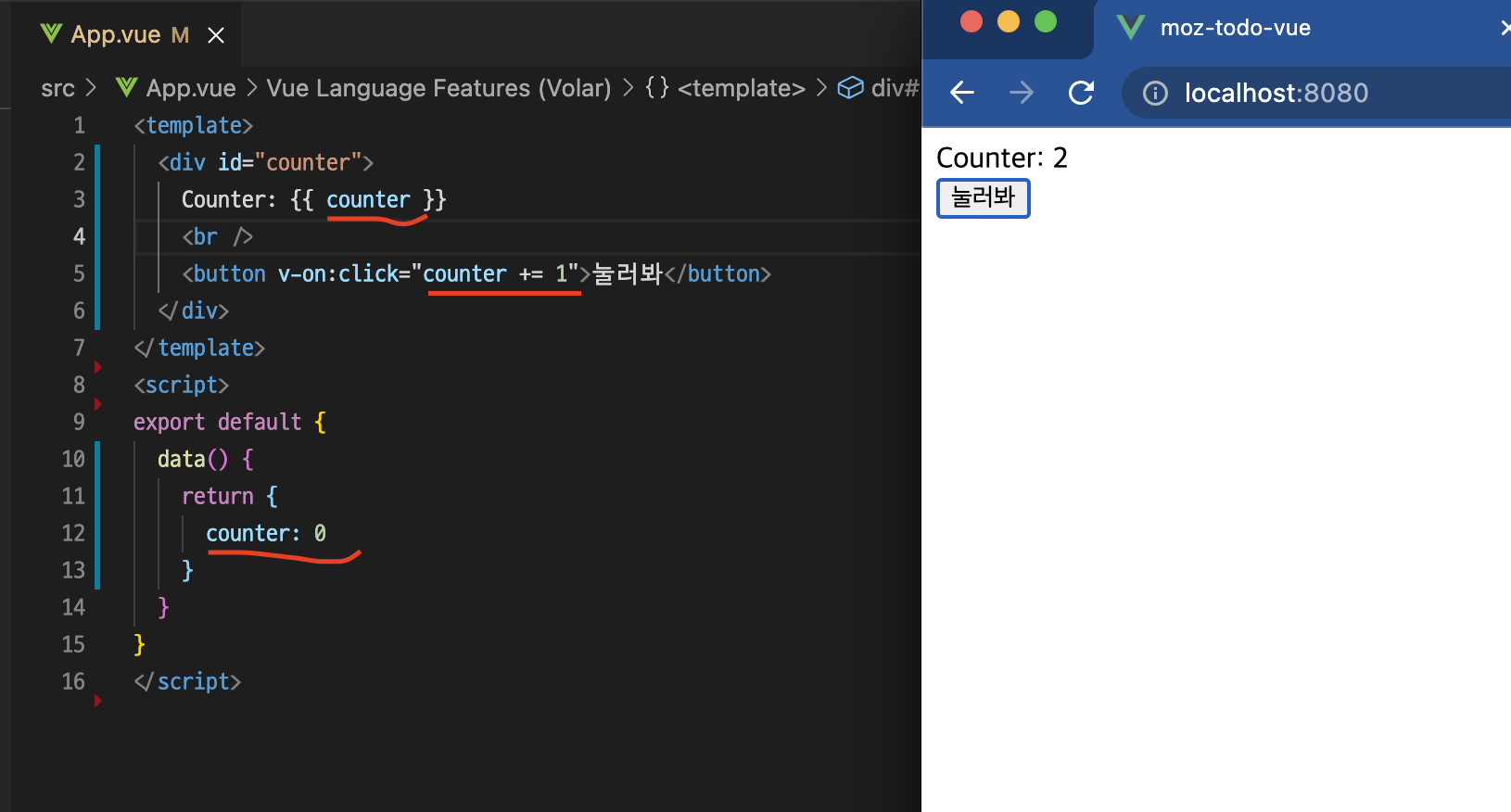Open App.vue breadcrumb item
The width and height of the screenshot is (1511, 812).
coord(191,88)
